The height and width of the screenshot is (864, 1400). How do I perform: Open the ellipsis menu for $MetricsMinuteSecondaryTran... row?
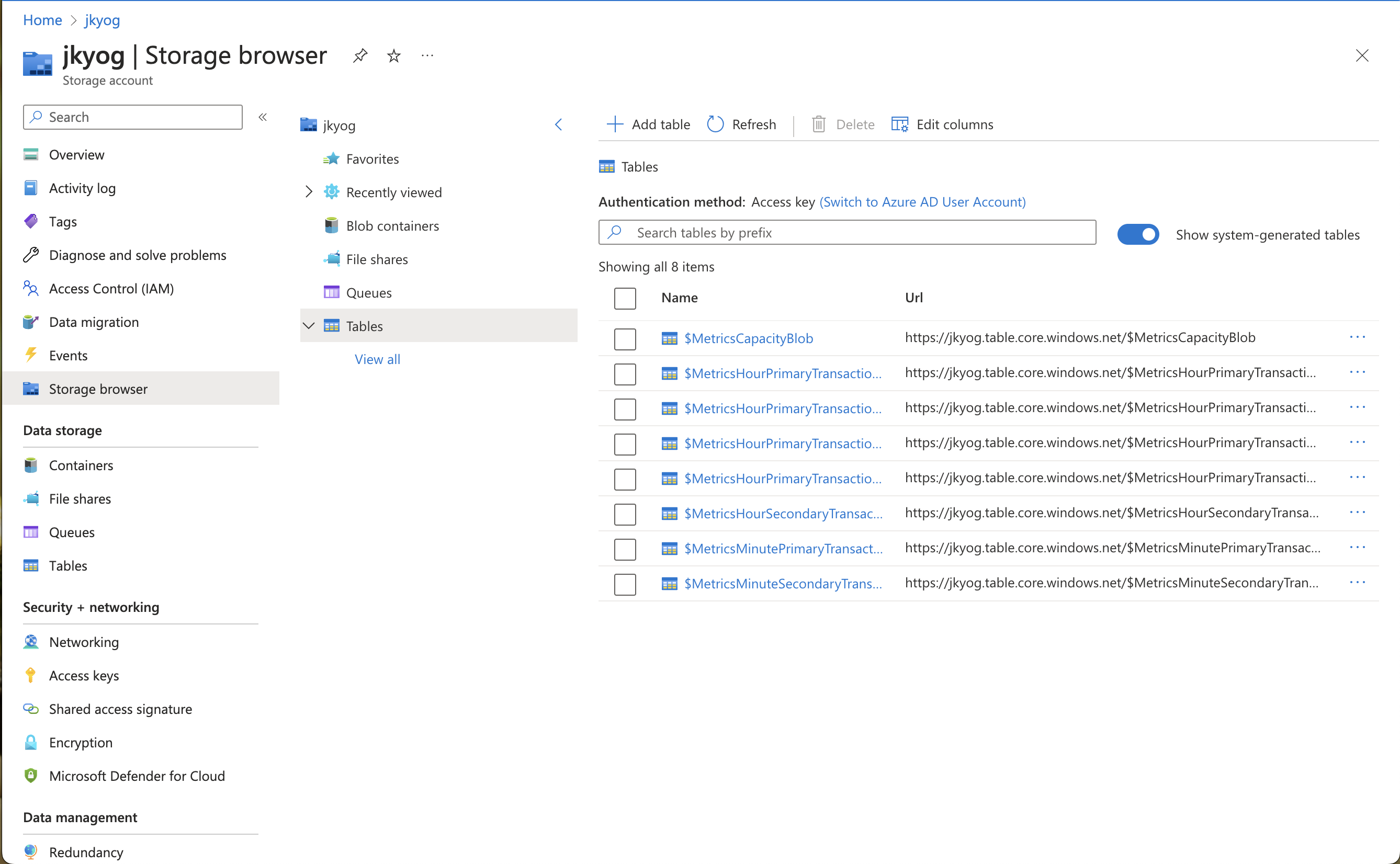(x=1357, y=582)
